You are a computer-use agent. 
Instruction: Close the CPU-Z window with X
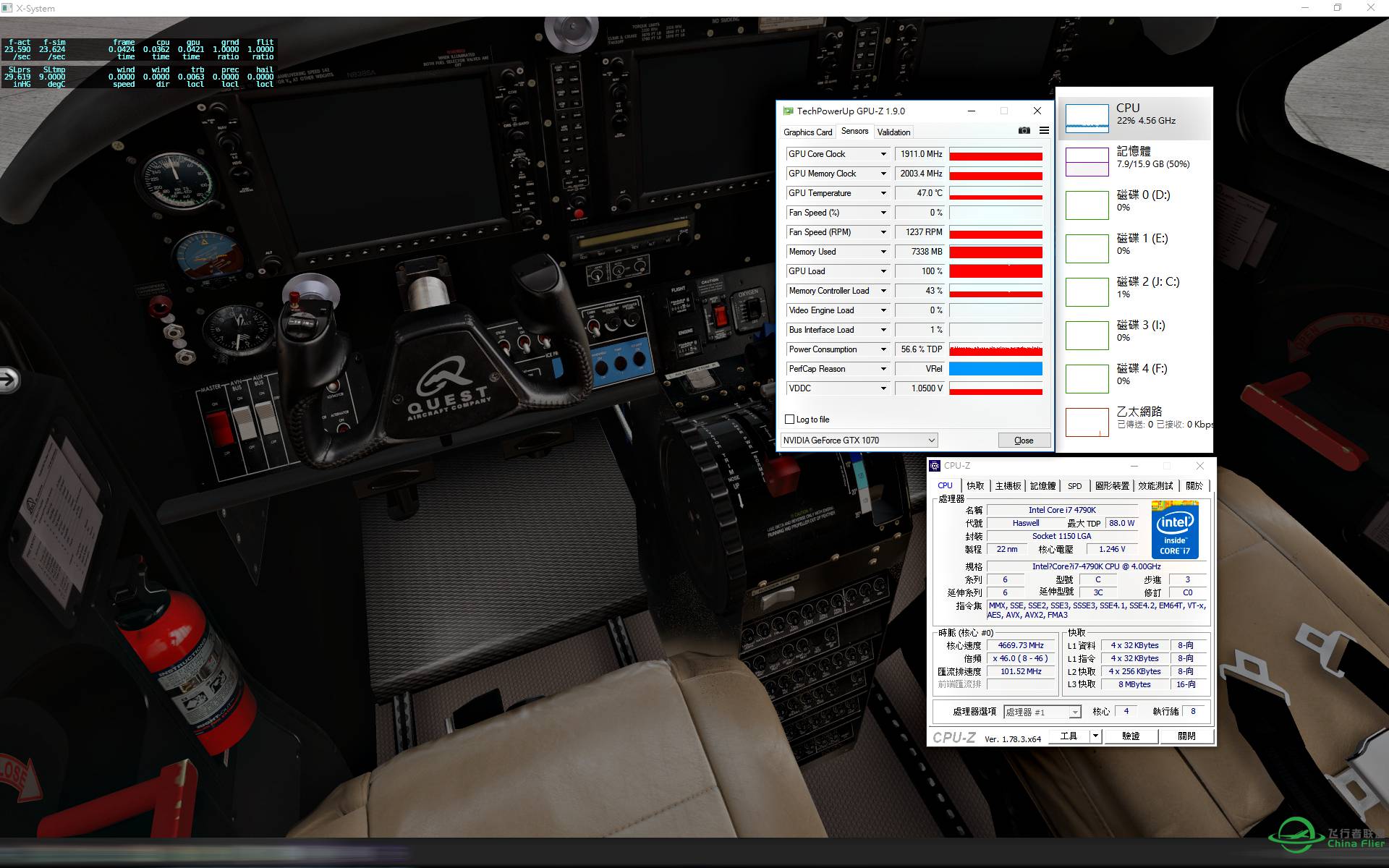[1200, 466]
